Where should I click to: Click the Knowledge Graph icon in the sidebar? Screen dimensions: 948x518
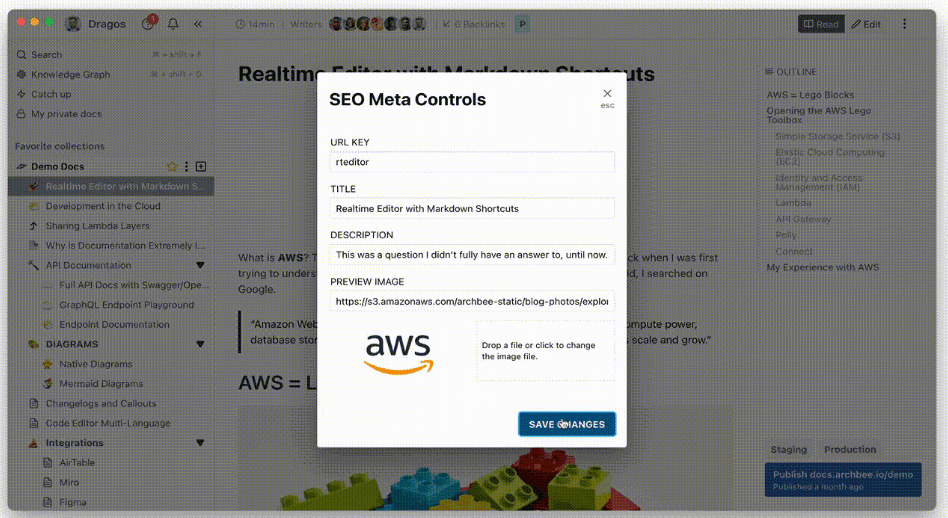coord(22,75)
